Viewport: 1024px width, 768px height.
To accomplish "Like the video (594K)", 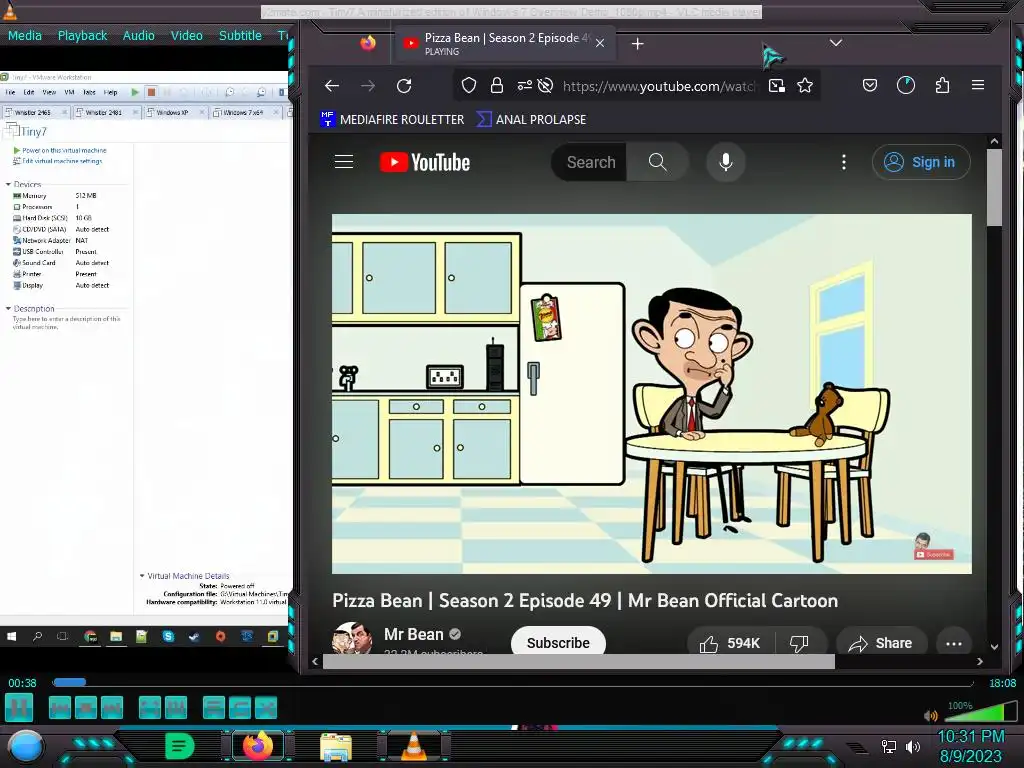I will tap(731, 643).
